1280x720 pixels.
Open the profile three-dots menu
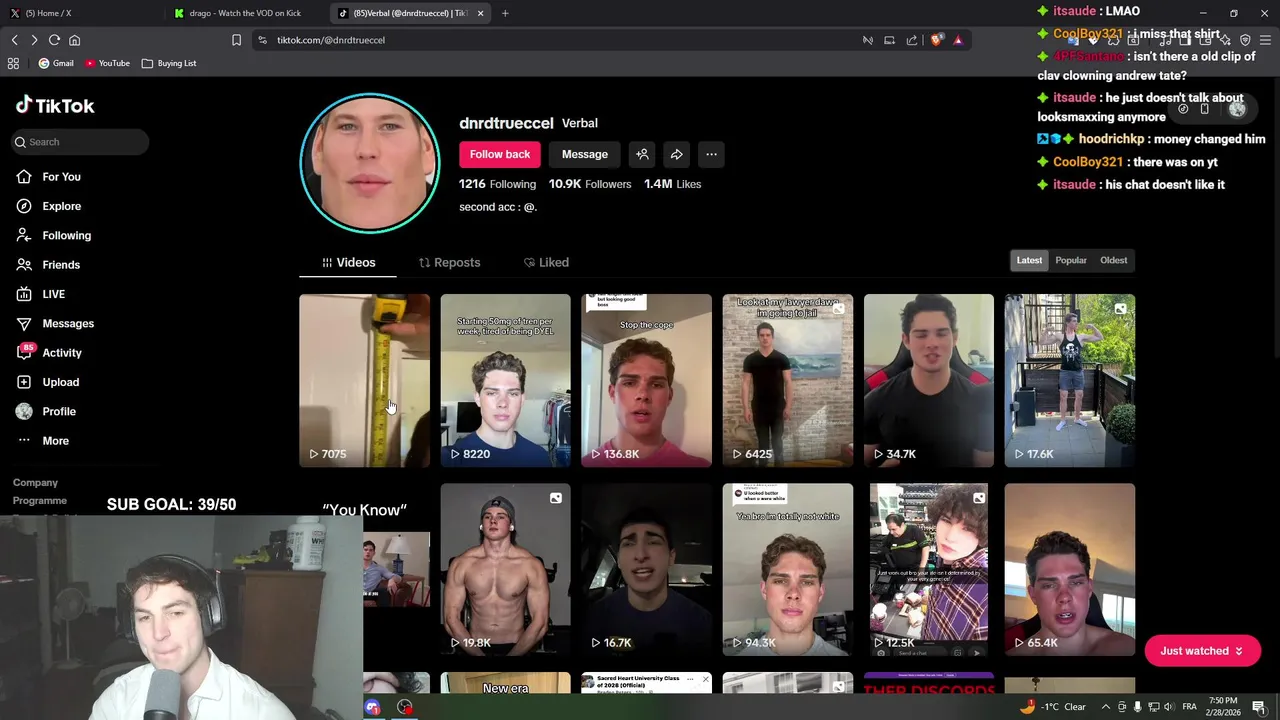(x=711, y=154)
